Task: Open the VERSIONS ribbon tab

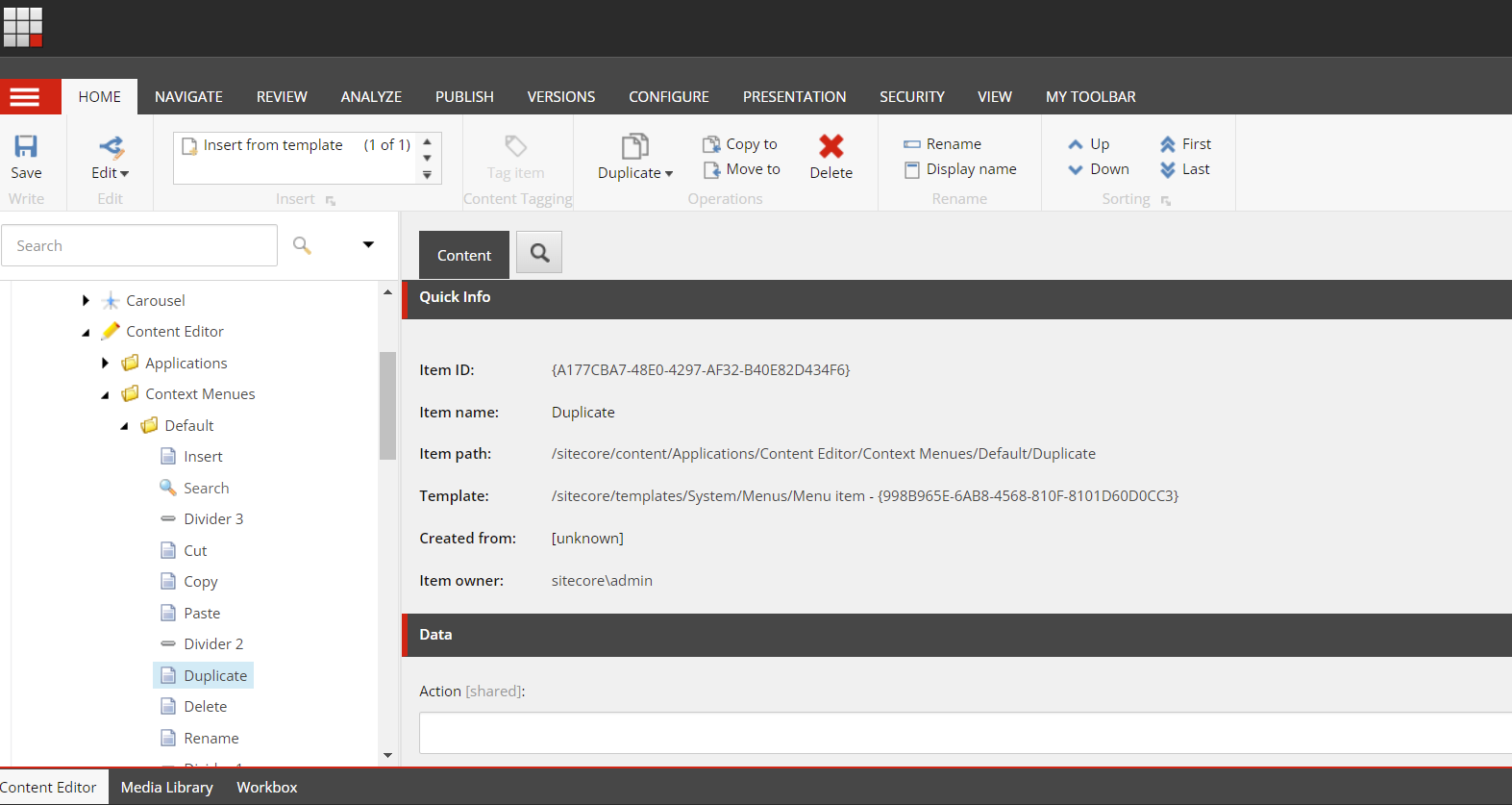Action: [x=561, y=97]
